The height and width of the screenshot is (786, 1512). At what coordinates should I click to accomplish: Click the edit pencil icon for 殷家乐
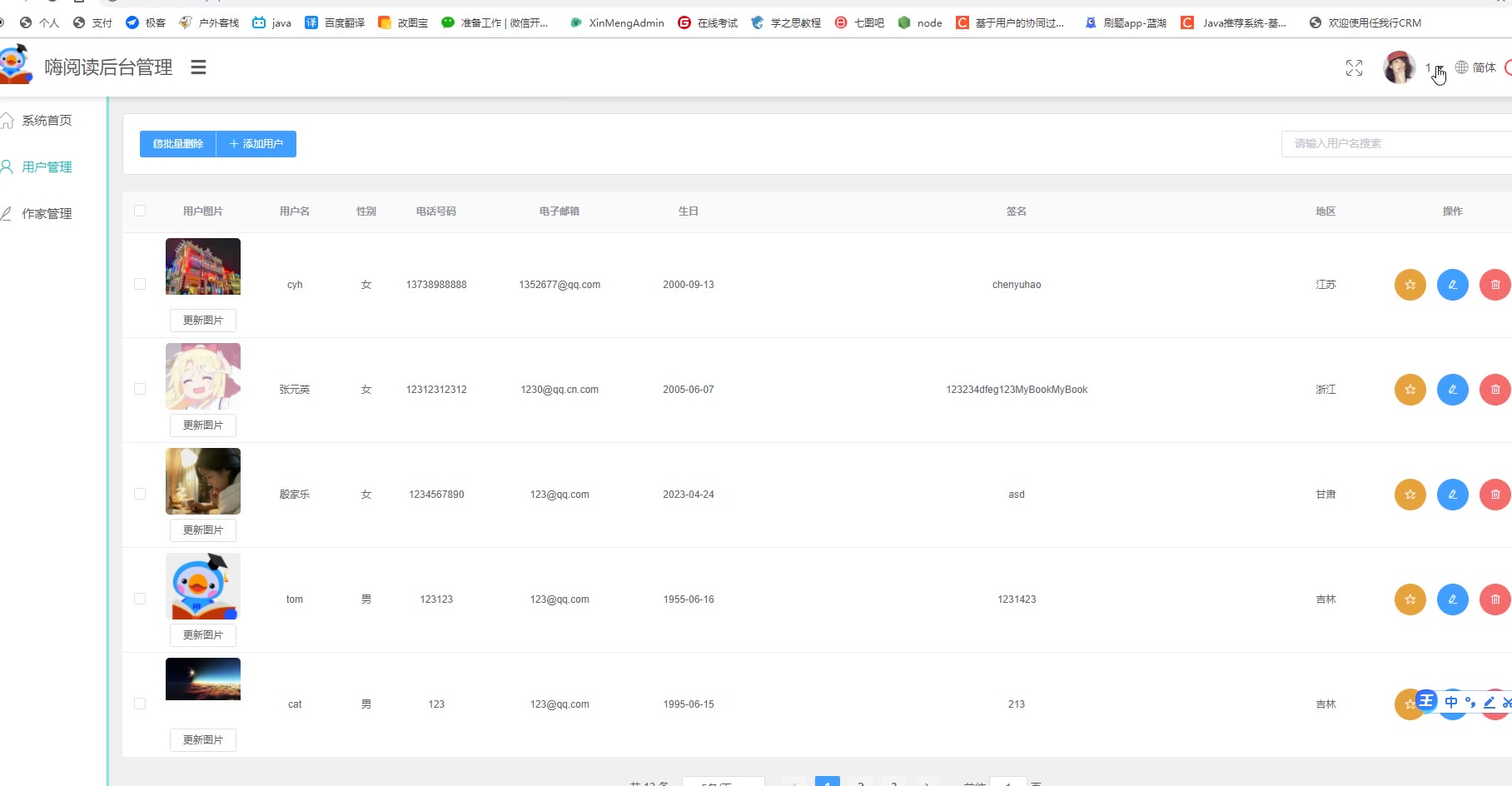[1453, 495]
